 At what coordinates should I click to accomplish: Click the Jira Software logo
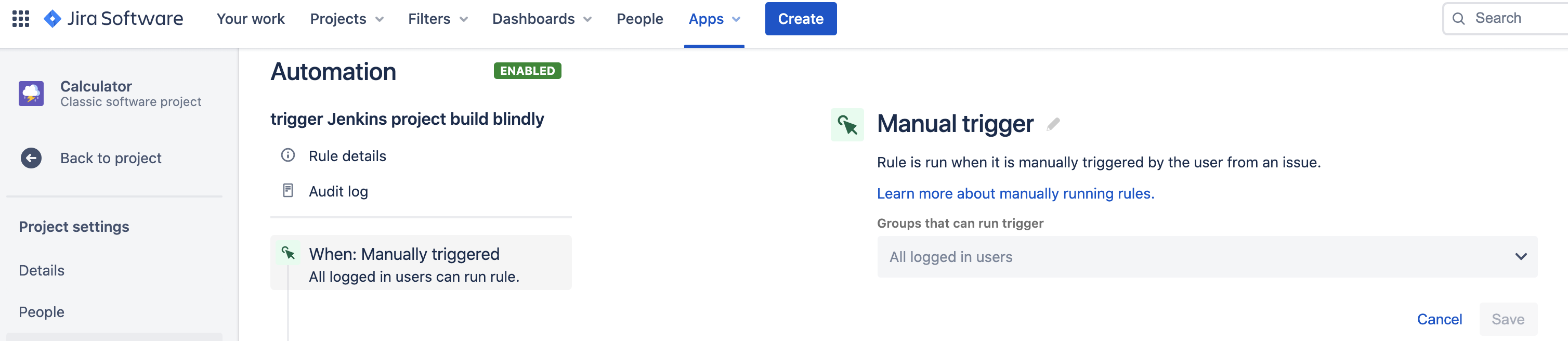(x=114, y=19)
